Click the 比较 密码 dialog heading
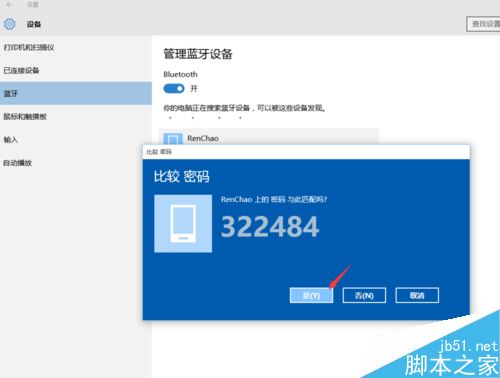The width and height of the screenshot is (500, 378). (x=181, y=176)
